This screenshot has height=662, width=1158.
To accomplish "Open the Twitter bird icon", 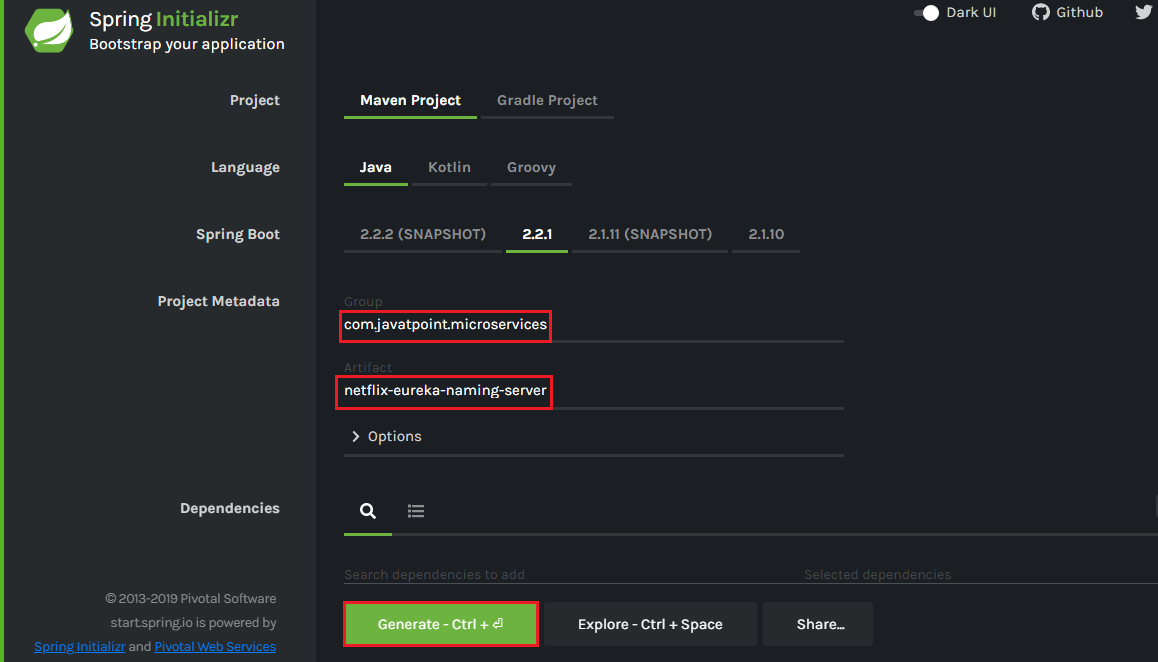I will 1145,12.
